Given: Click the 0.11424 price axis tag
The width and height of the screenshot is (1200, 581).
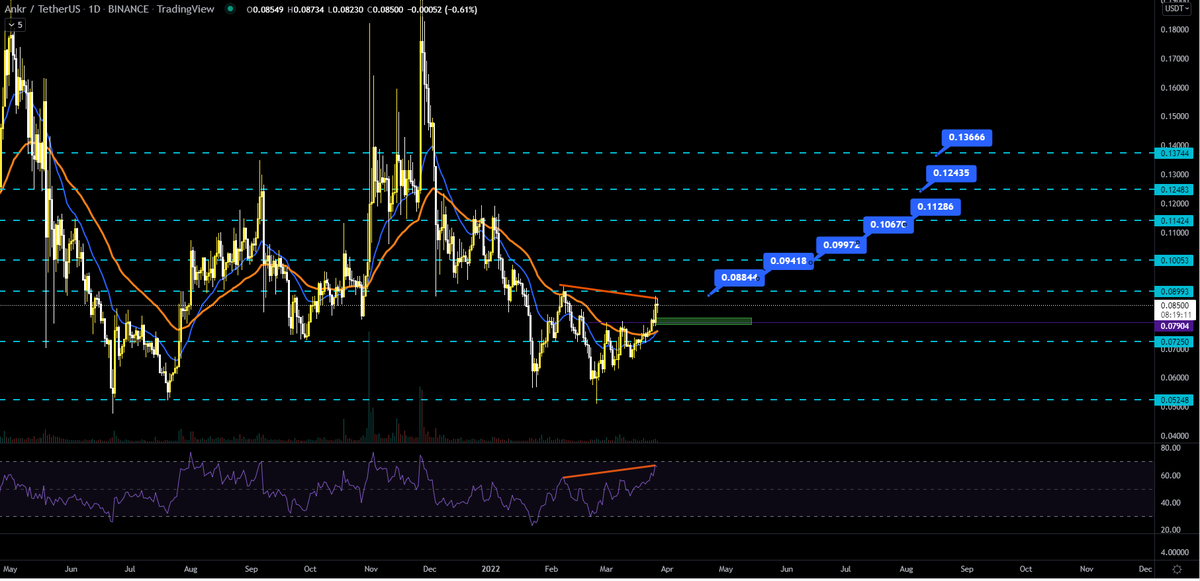Looking at the screenshot, I should (x=1173, y=220).
